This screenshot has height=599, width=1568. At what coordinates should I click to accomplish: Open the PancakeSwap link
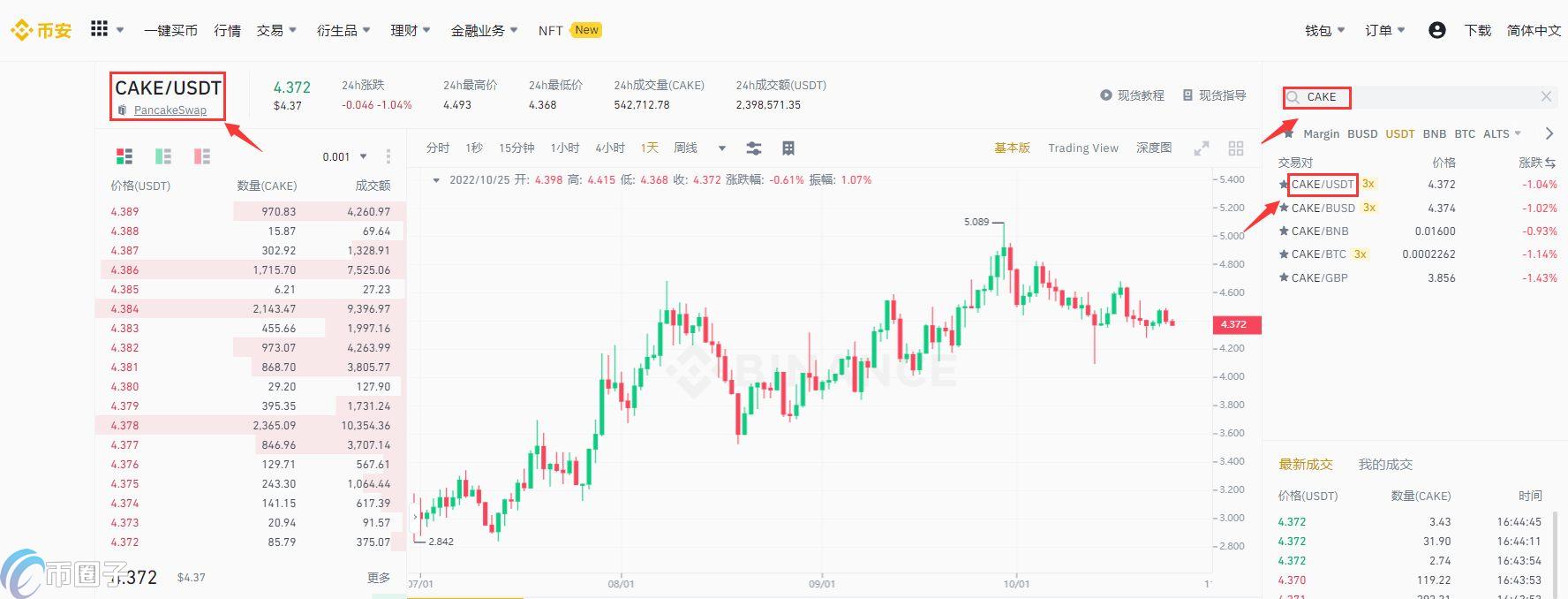click(170, 110)
